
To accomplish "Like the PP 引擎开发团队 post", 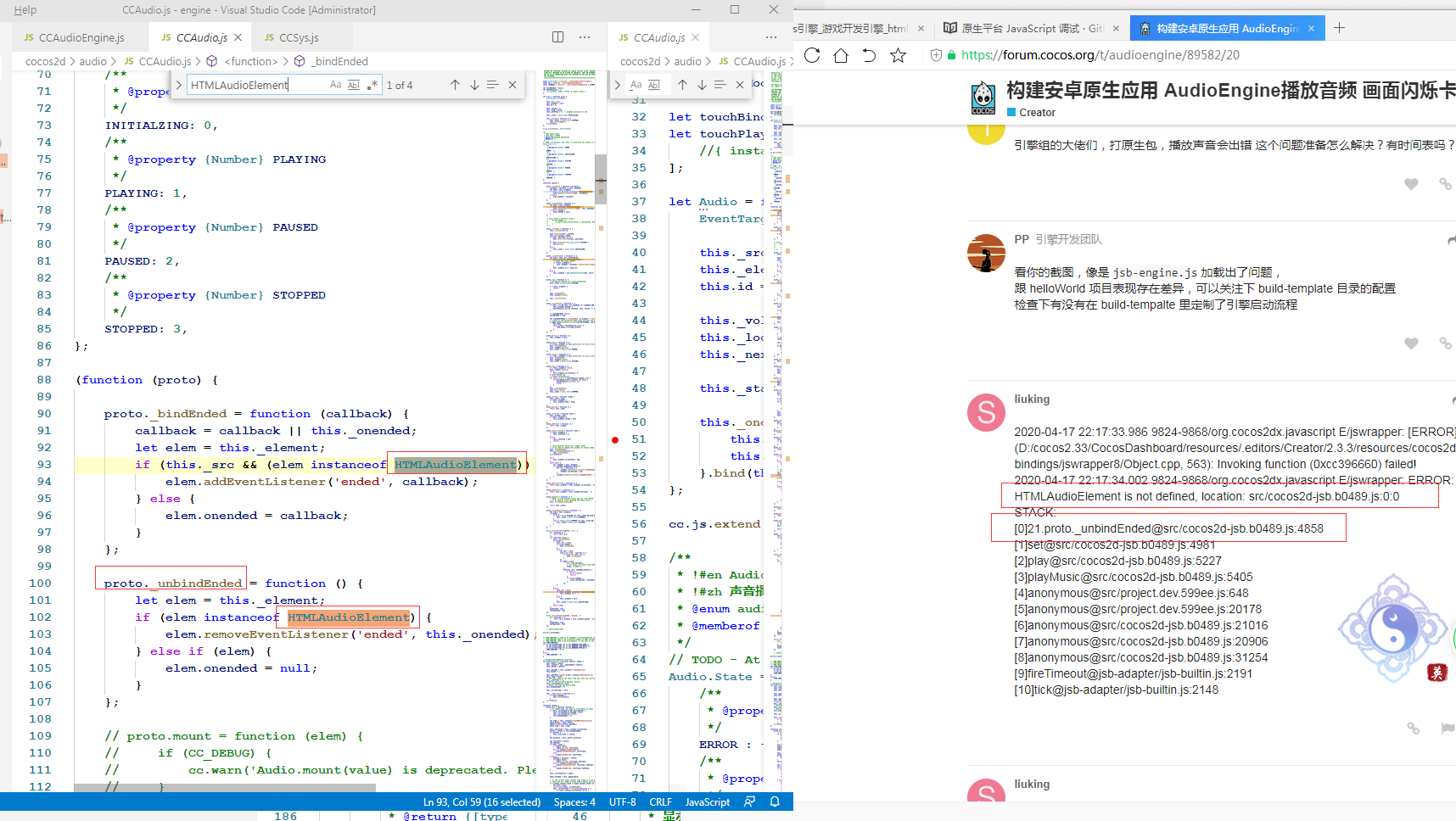I will [1411, 343].
